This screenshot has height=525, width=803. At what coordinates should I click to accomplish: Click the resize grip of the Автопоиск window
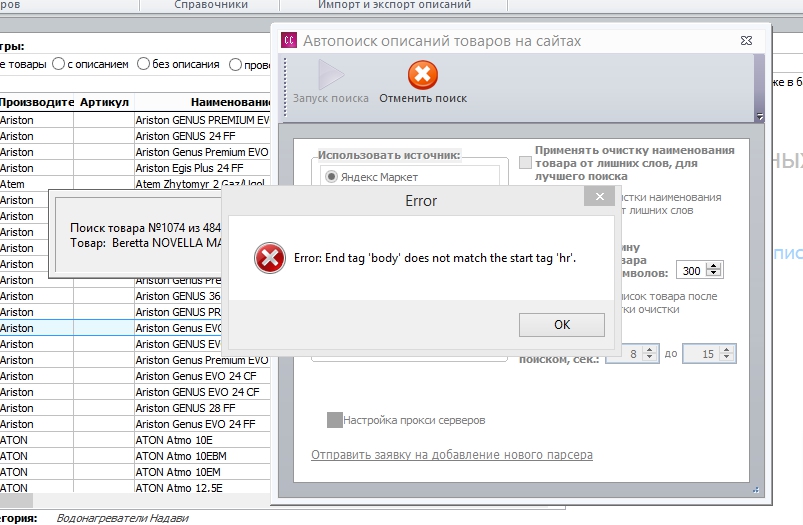pyautogui.click(x=755, y=490)
